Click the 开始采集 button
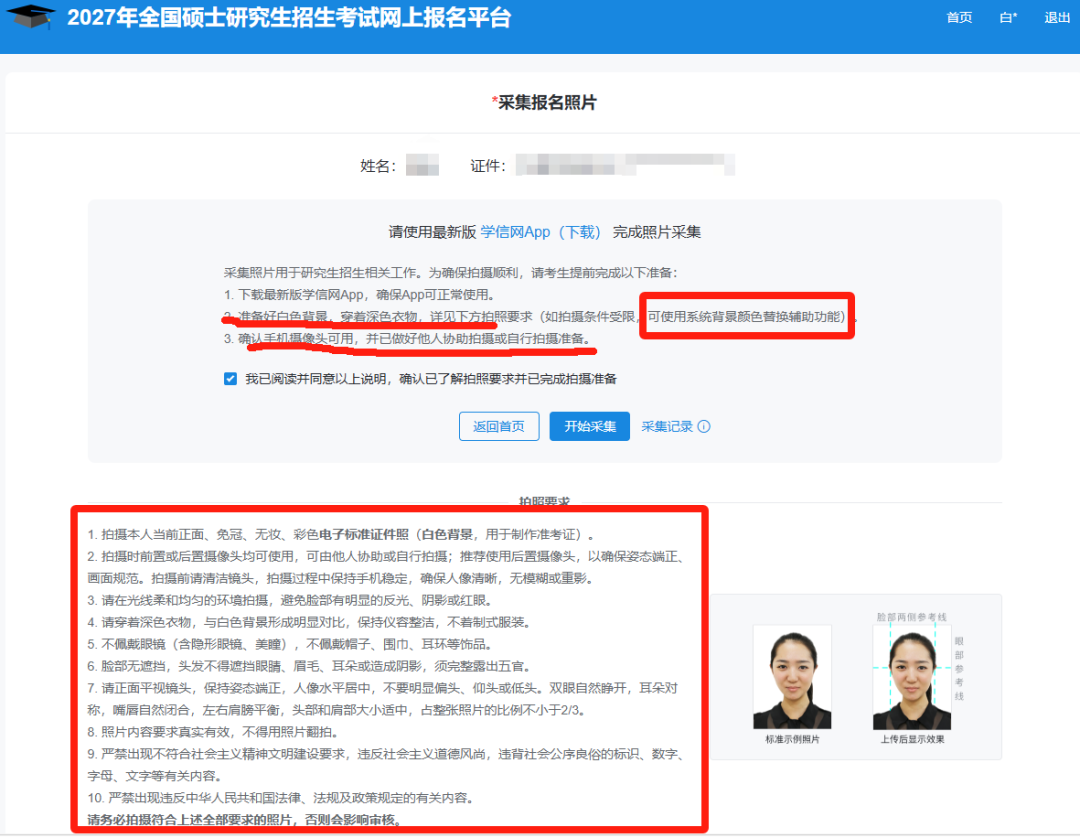The width and height of the screenshot is (1080, 838). tap(590, 427)
